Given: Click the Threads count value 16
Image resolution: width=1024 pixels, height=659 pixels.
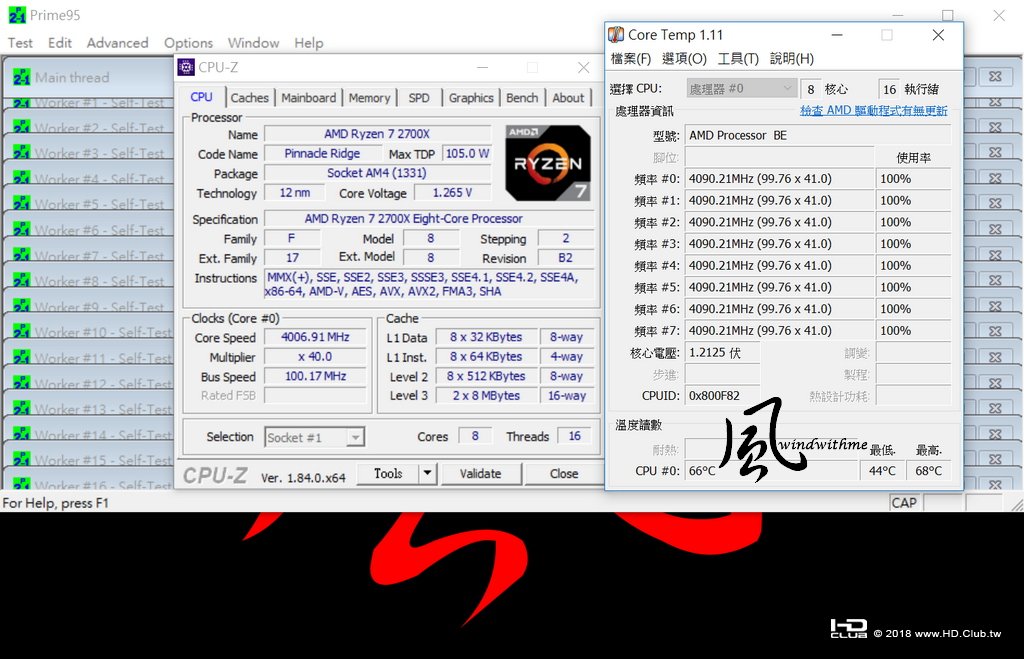Looking at the screenshot, I should (575, 436).
